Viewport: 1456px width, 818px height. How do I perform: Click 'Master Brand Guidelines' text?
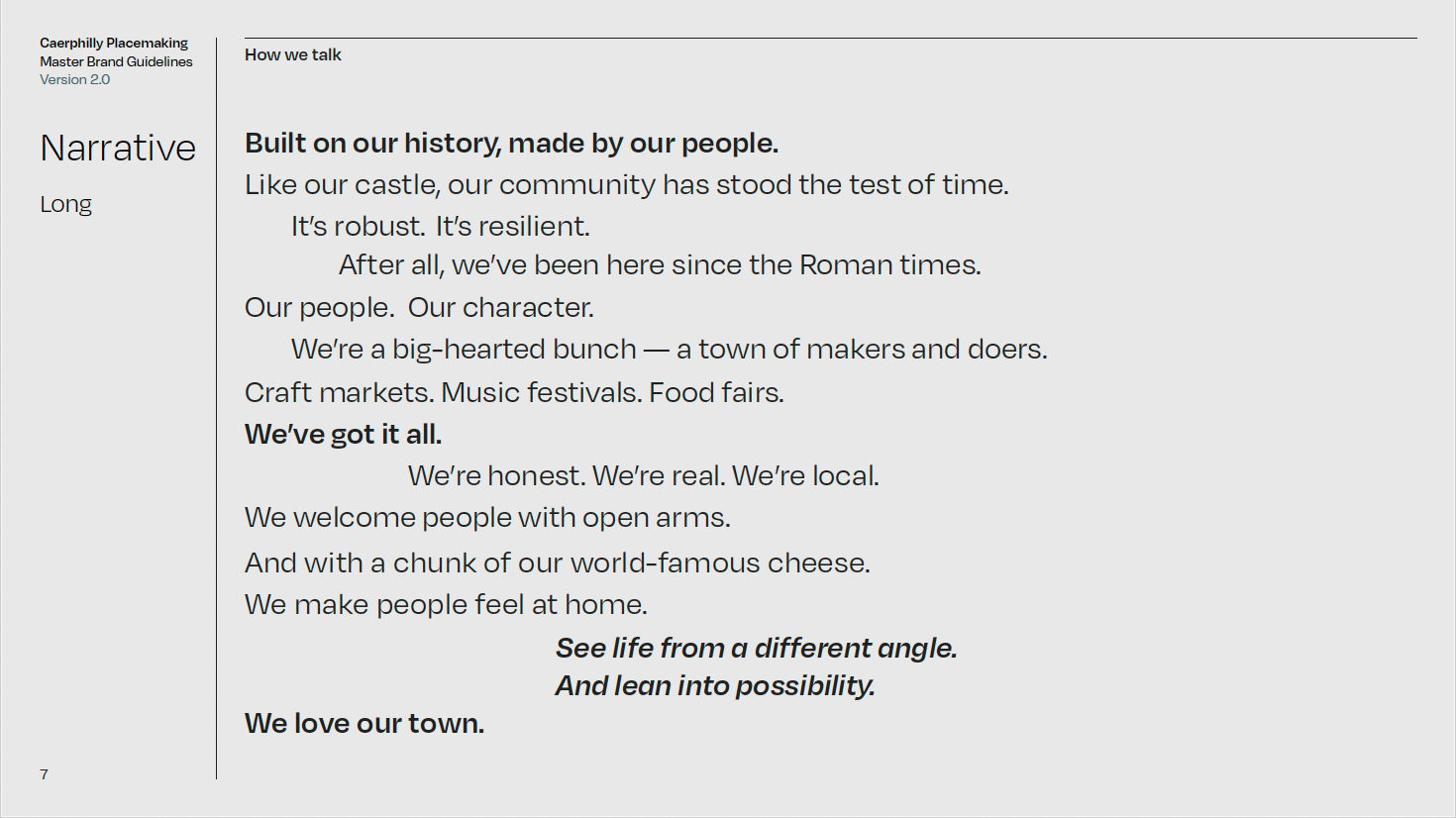point(116,61)
